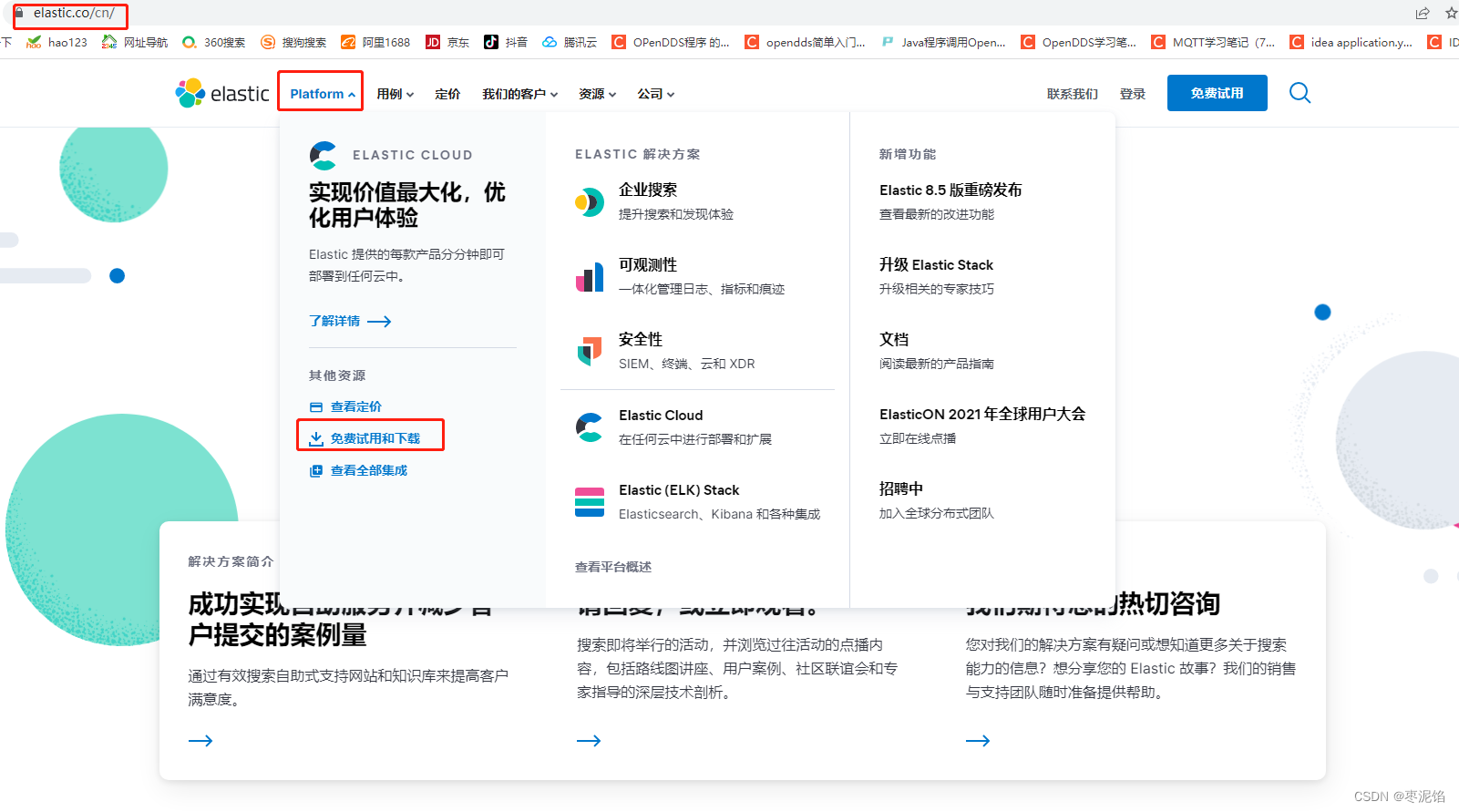Go to the elastic logo home link
The image size is (1459, 812).
point(222,93)
